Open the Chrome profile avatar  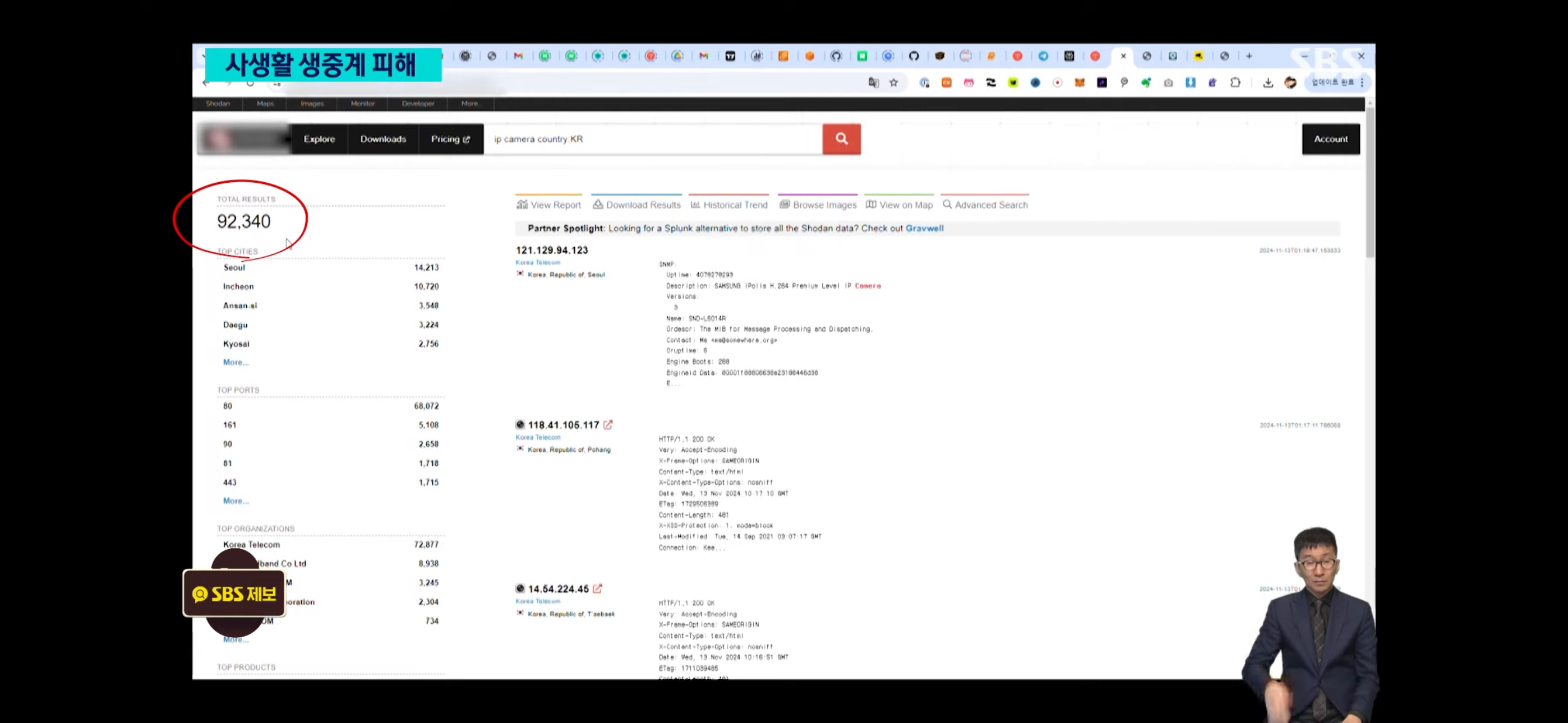[x=1290, y=83]
